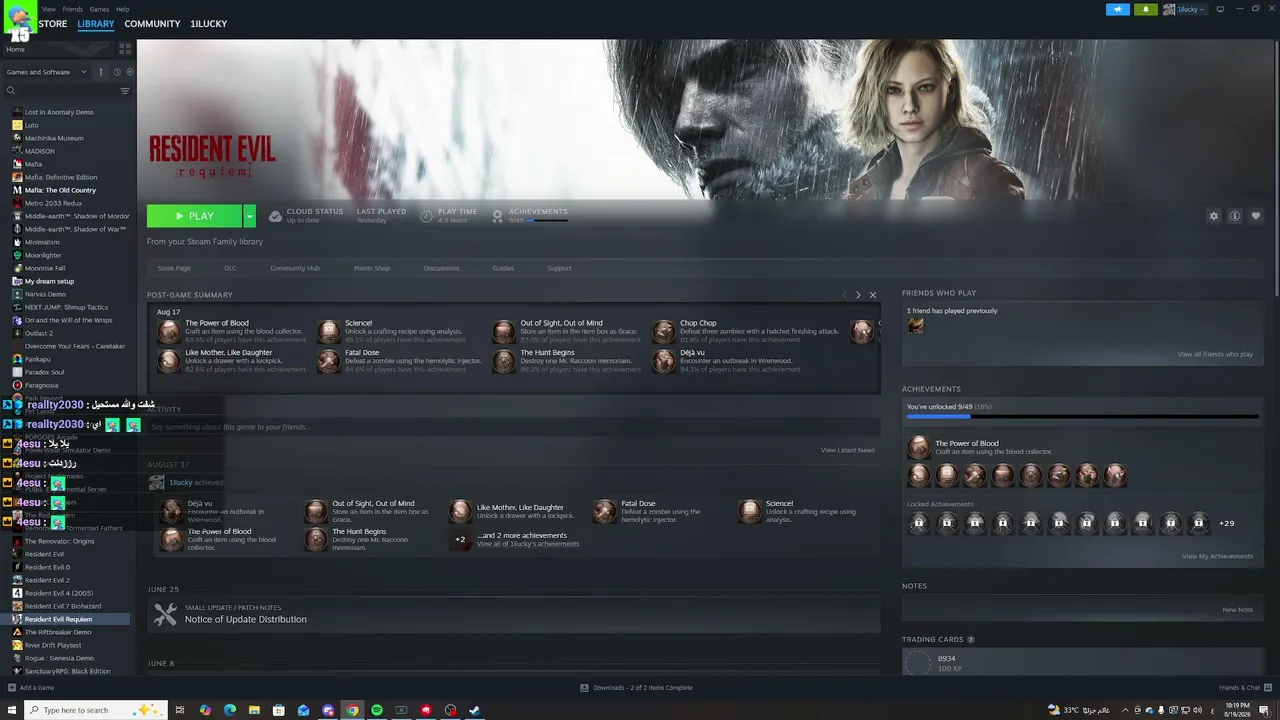Open game info circle icon
The image size is (1280, 720).
point(1235,216)
